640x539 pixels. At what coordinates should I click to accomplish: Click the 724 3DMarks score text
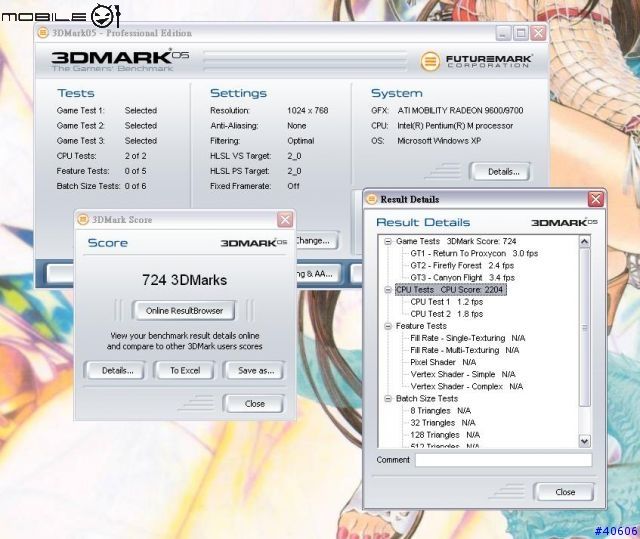click(184, 280)
